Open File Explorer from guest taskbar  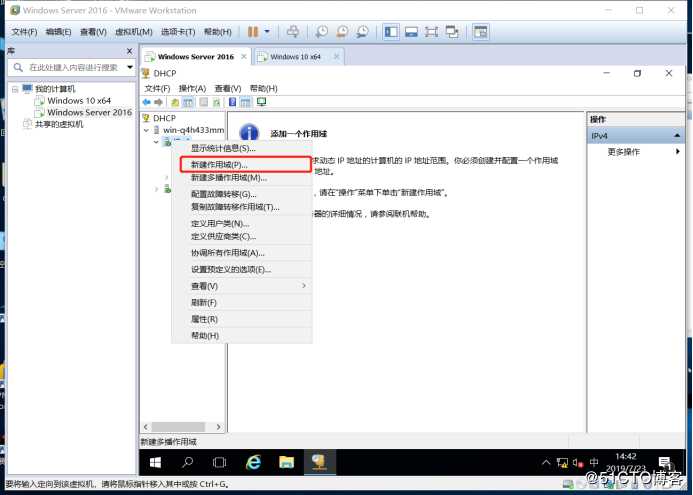[286, 463]
